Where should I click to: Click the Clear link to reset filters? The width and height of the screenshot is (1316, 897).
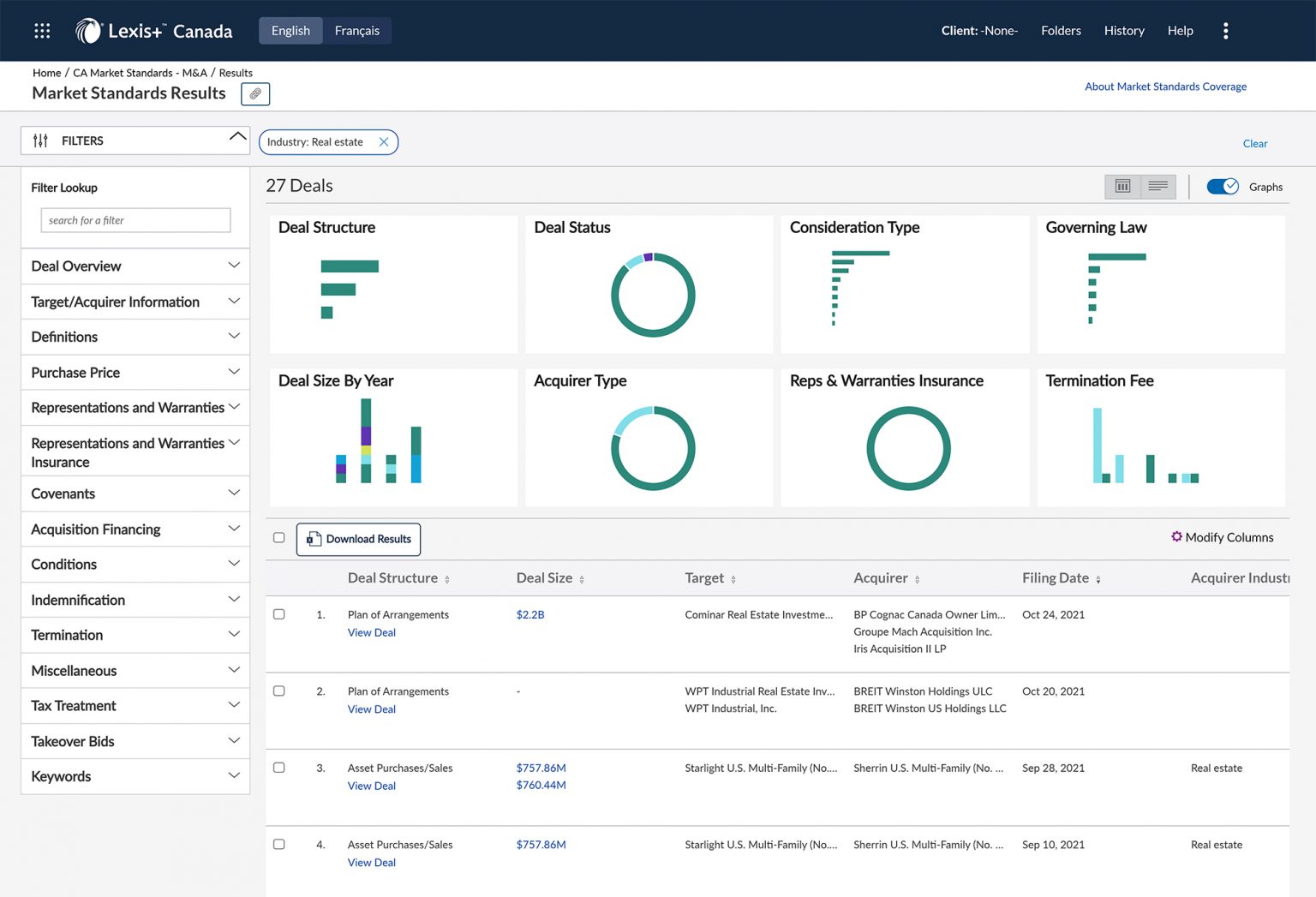click(x=1254, y=143)
